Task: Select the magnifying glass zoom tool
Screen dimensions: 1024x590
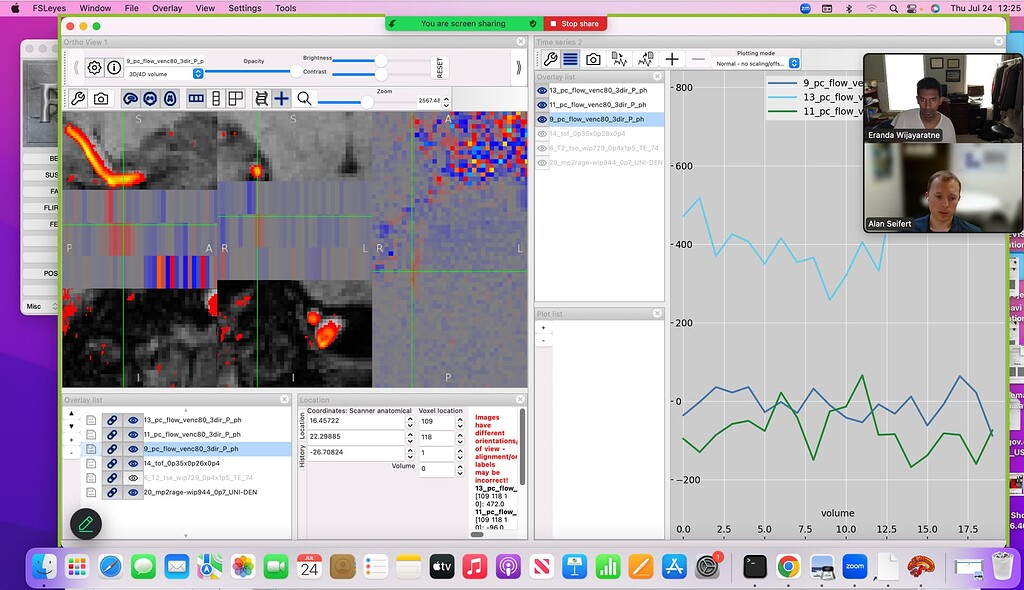Action: click(303, 100)
